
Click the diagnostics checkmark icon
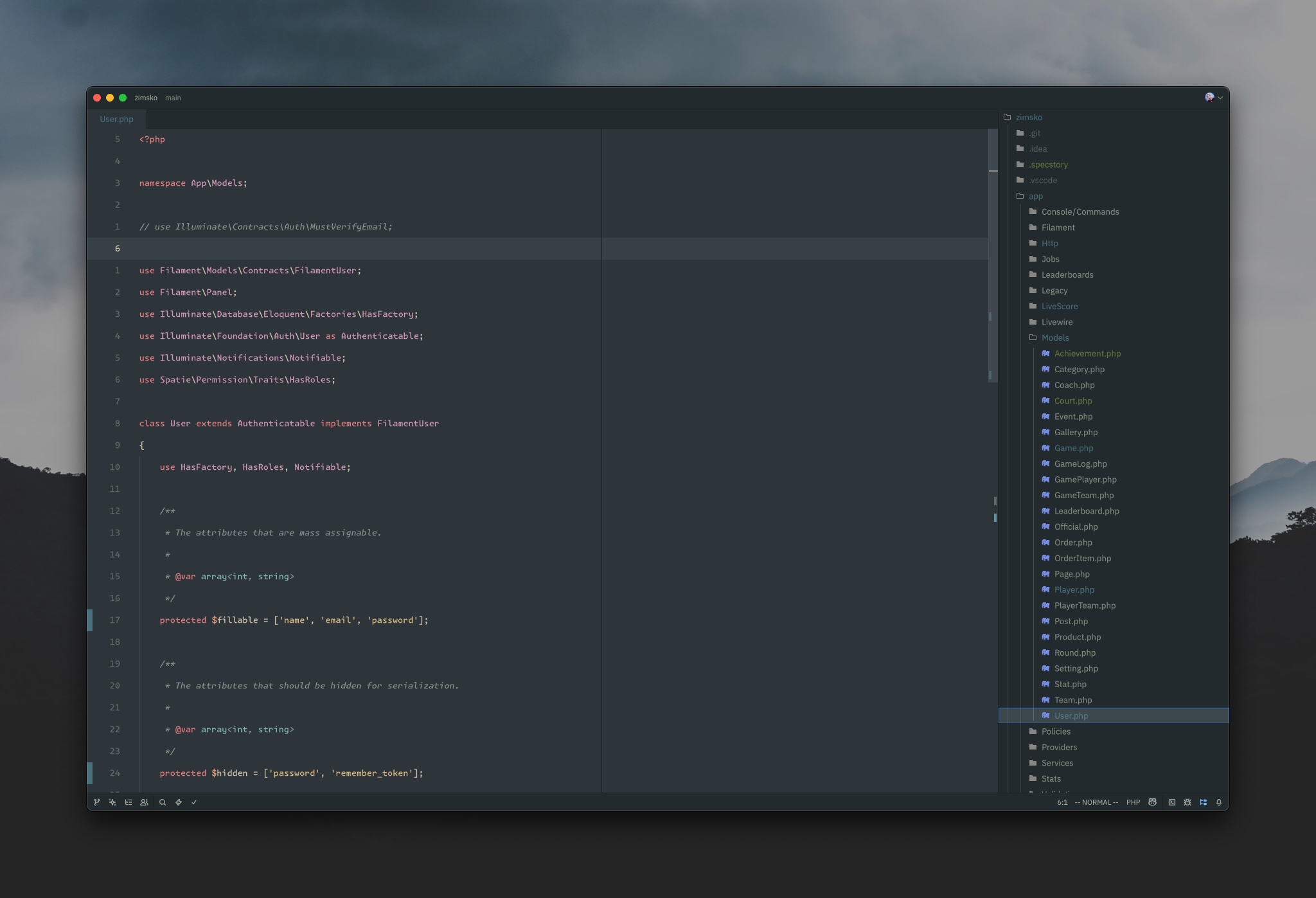[194, 802]
